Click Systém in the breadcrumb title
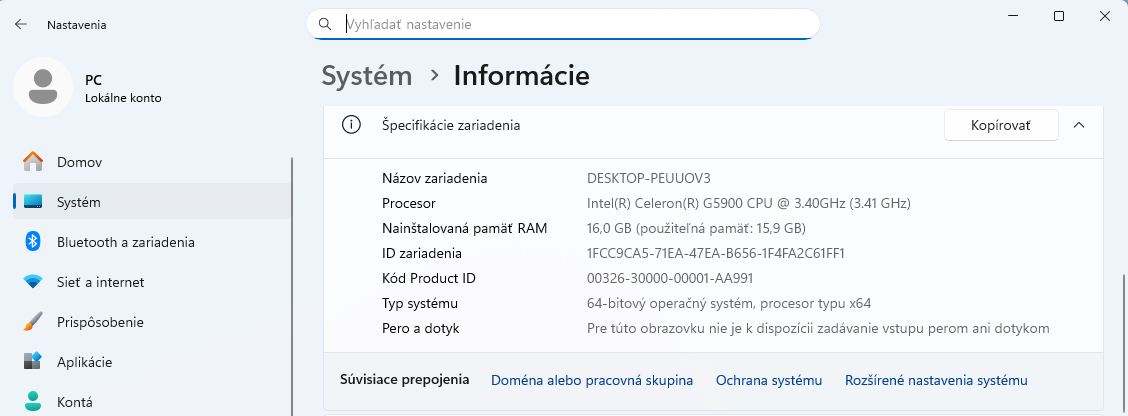The image size is (1128, 416). pos(367,75)
